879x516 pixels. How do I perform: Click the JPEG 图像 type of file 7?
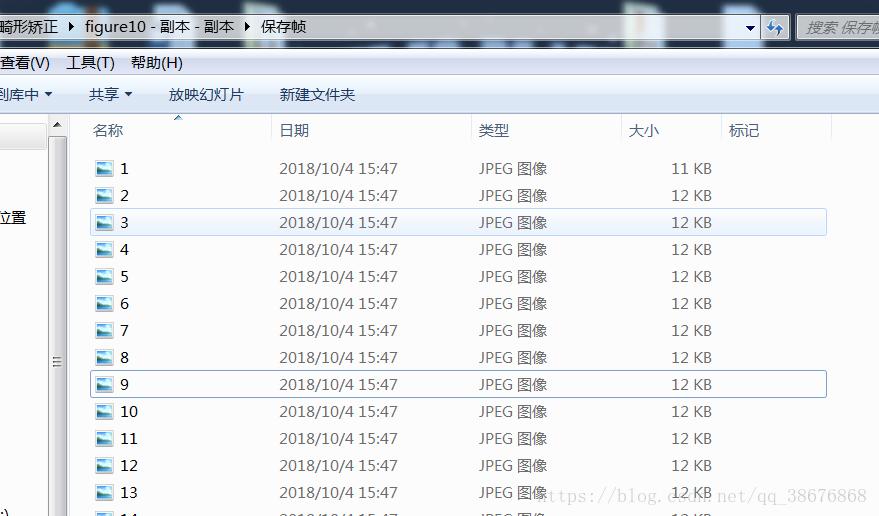click(513, 330)
